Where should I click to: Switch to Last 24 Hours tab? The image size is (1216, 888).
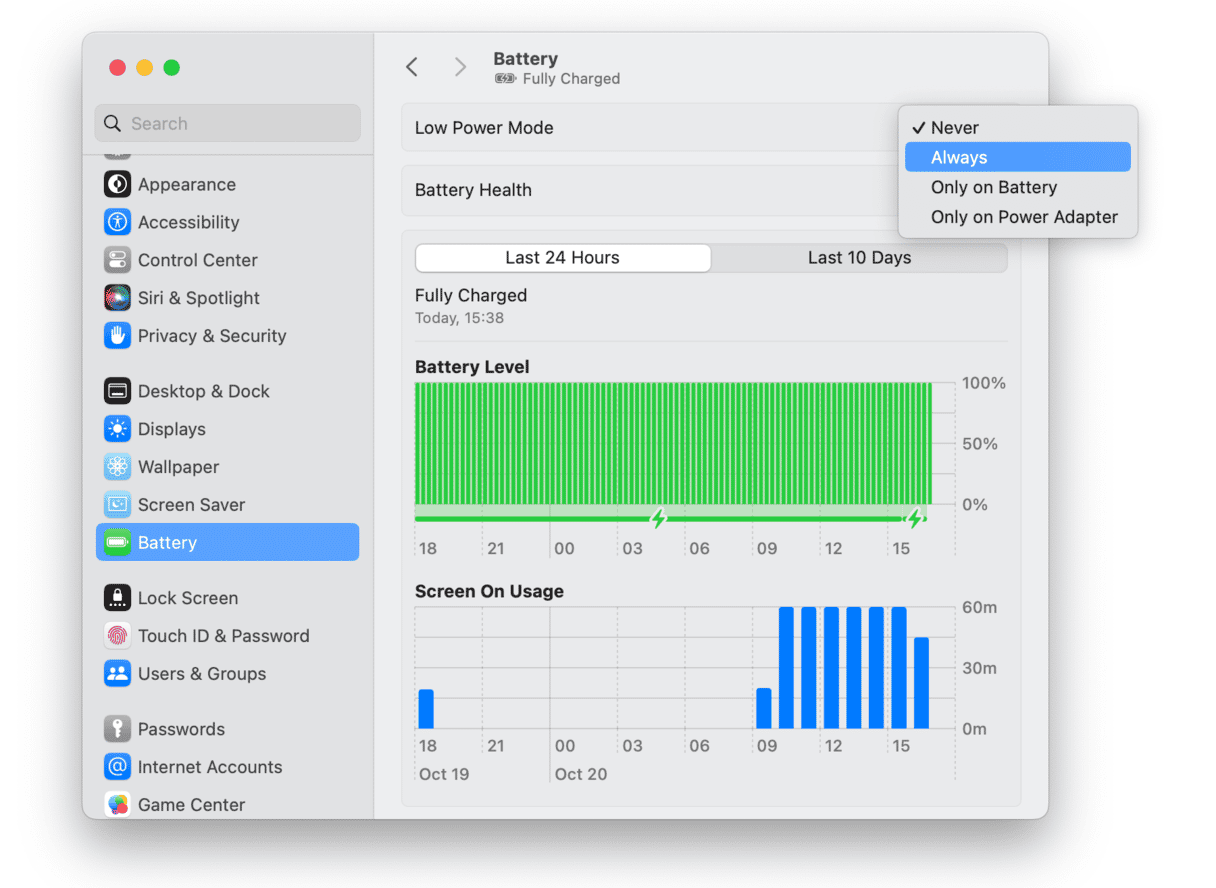point(562,258)
